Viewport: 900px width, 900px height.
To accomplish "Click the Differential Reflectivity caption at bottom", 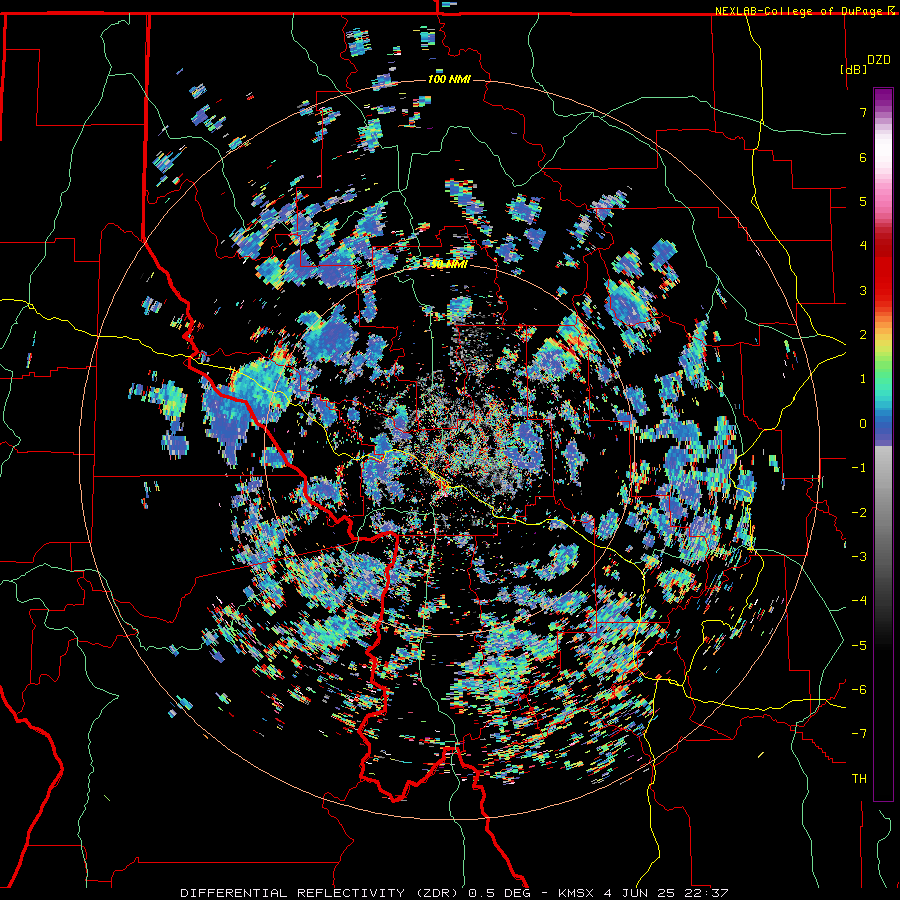I will click(x=454, y=893).
